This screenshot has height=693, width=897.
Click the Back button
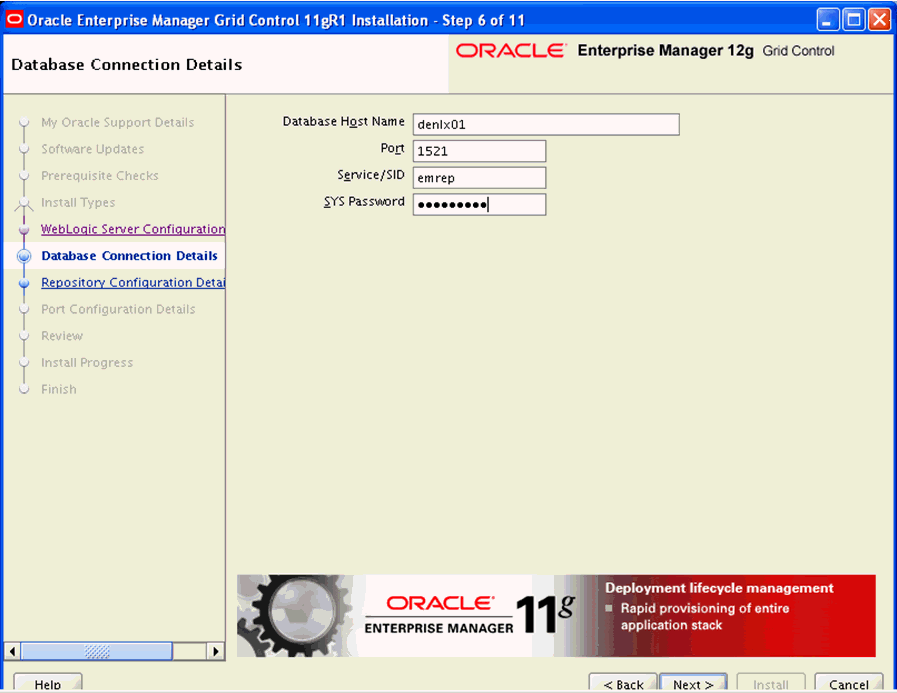point(623,683)
